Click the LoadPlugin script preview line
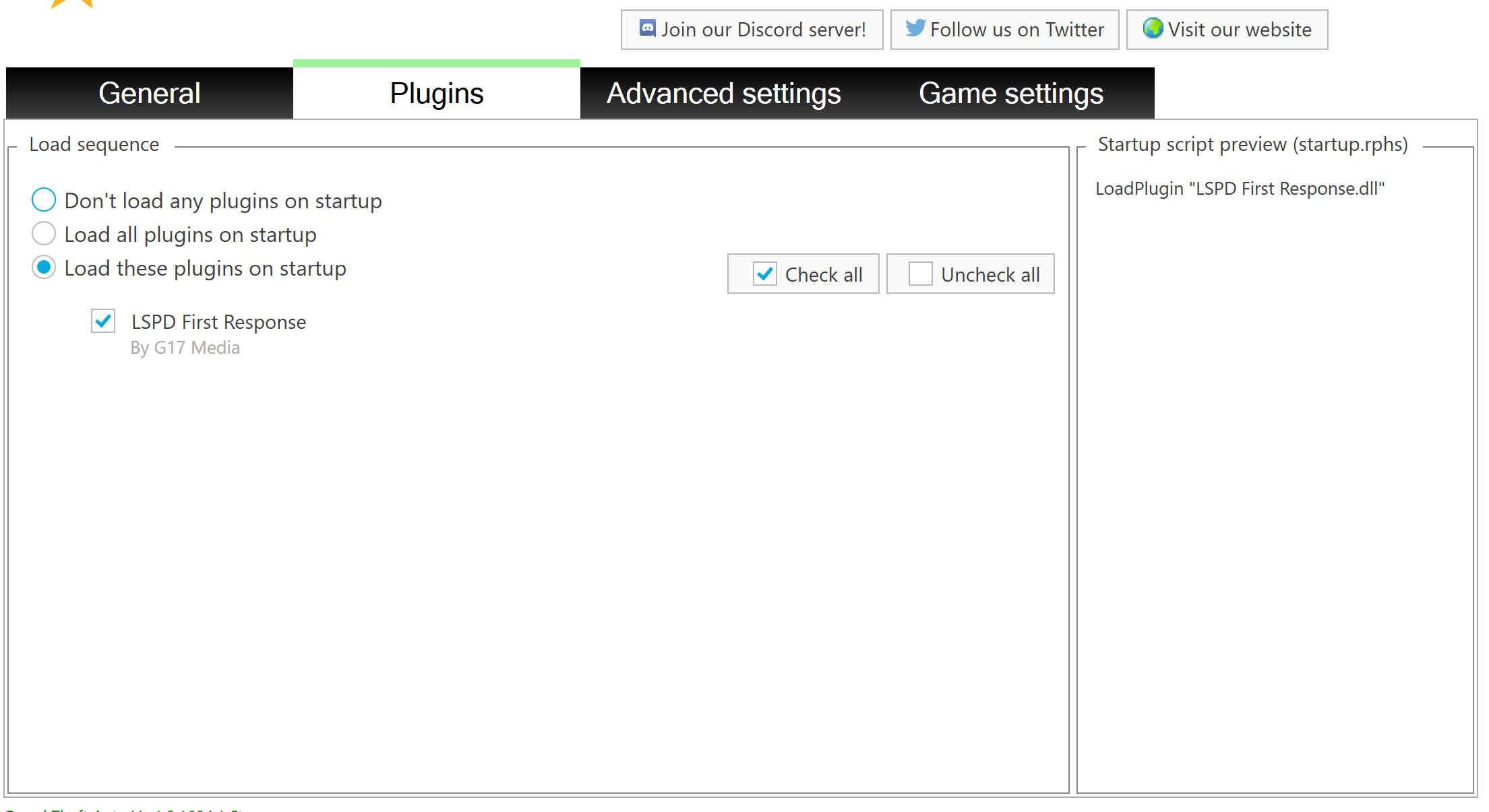 [1239, 189]
